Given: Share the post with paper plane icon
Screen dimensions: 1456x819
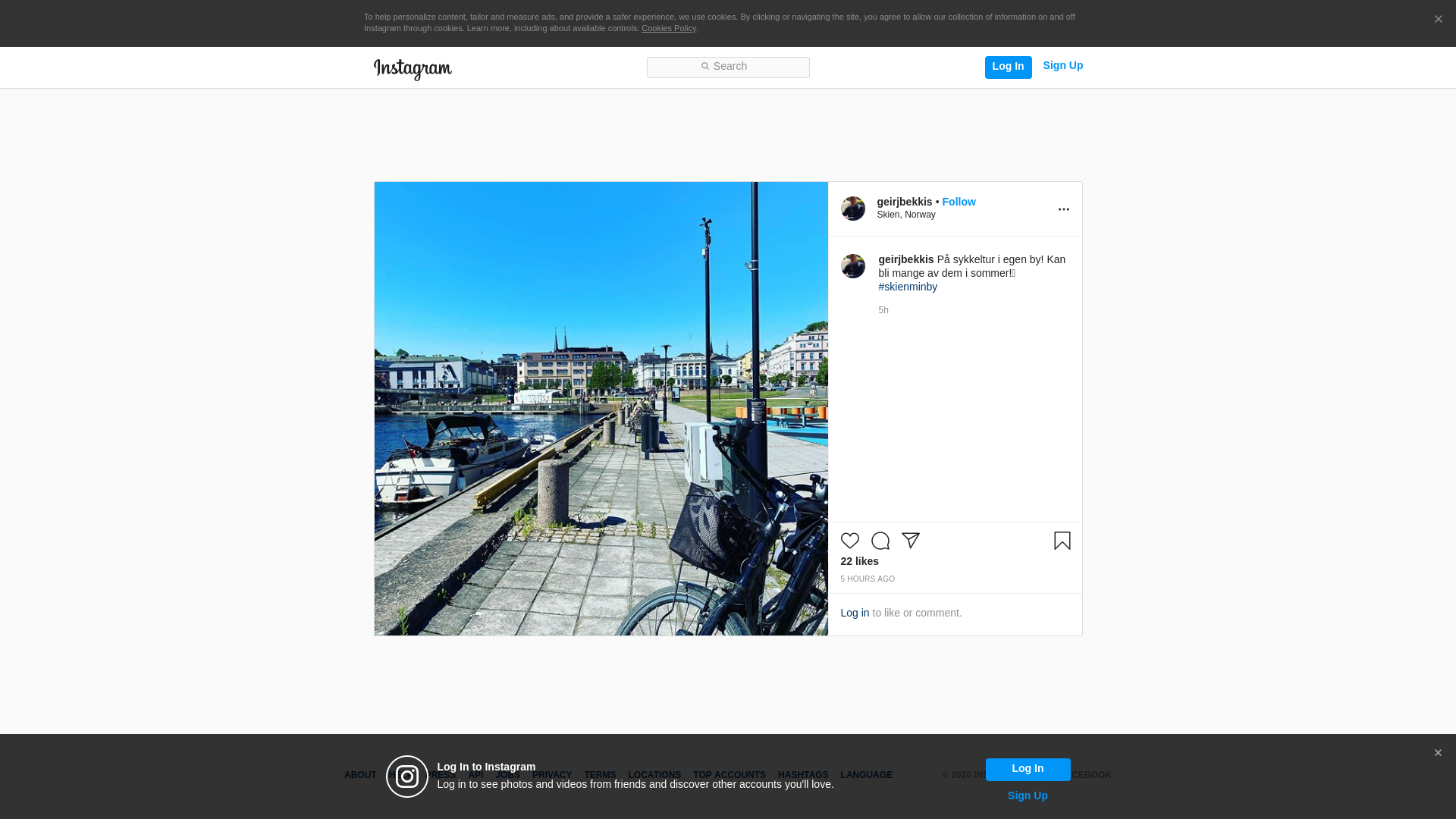Looking at the screenshot, I should tap(910, 541).
